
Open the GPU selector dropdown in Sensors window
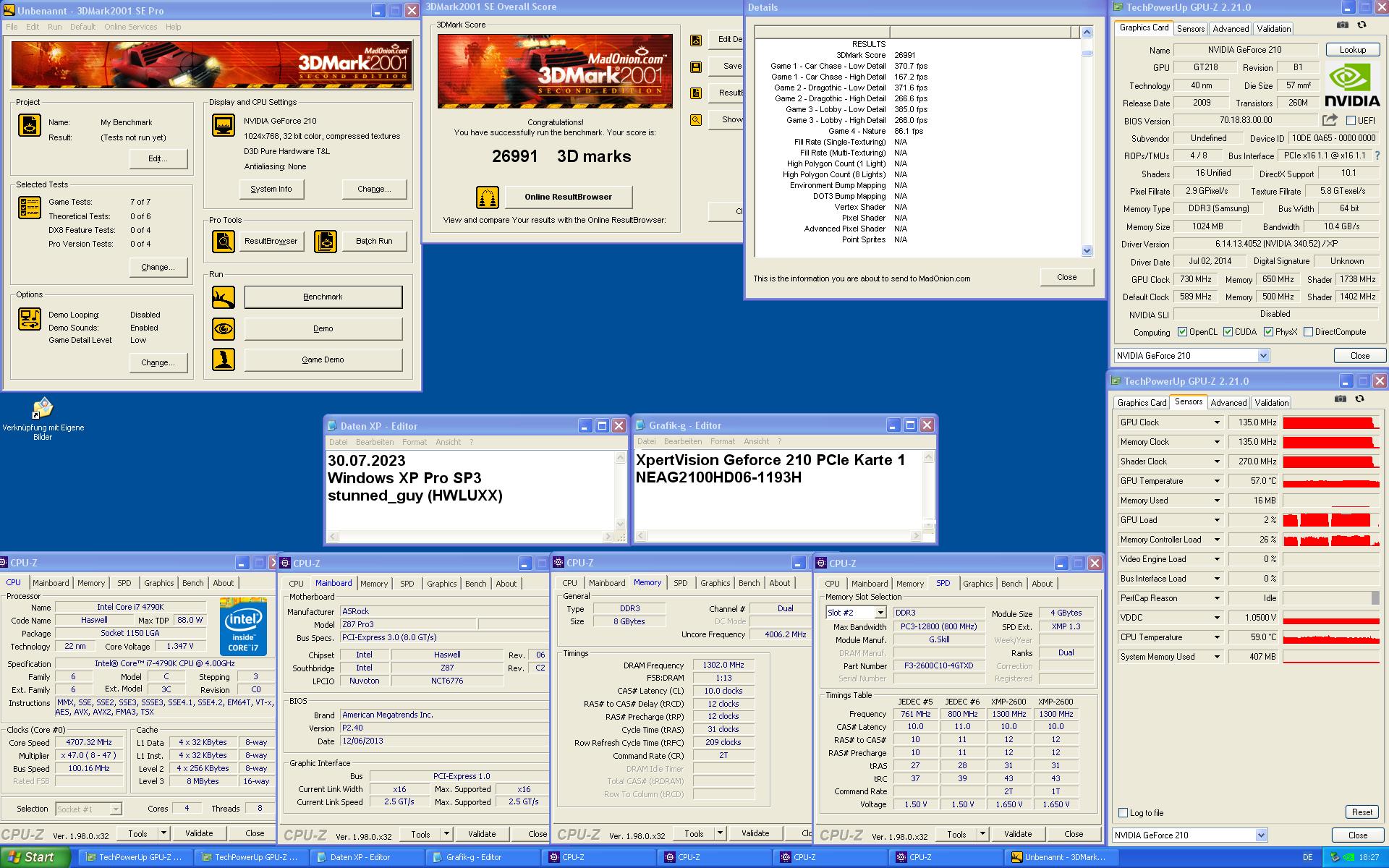coord(1261,835)
